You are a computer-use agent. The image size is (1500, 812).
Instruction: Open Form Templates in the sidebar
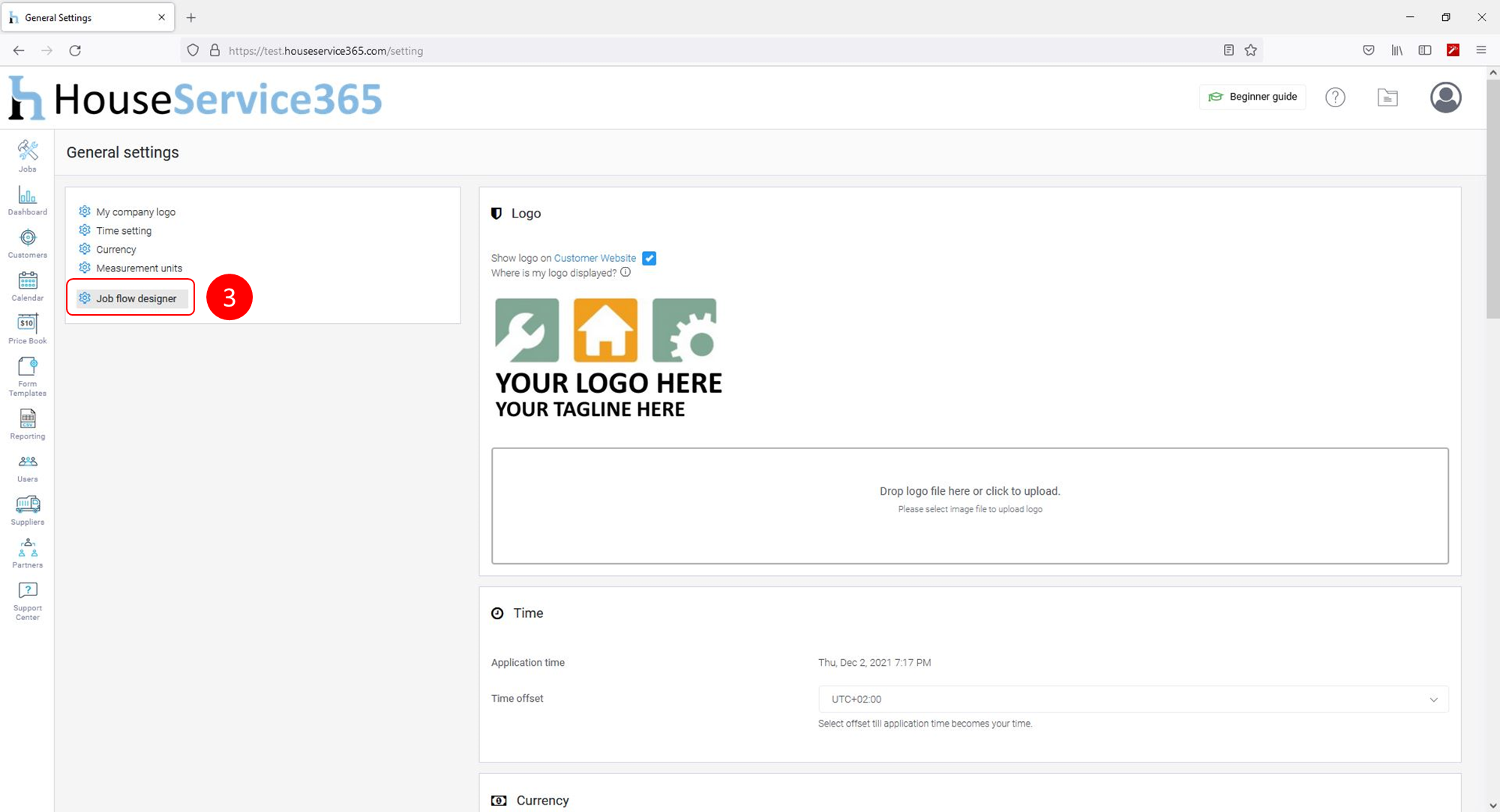[28, 377]
